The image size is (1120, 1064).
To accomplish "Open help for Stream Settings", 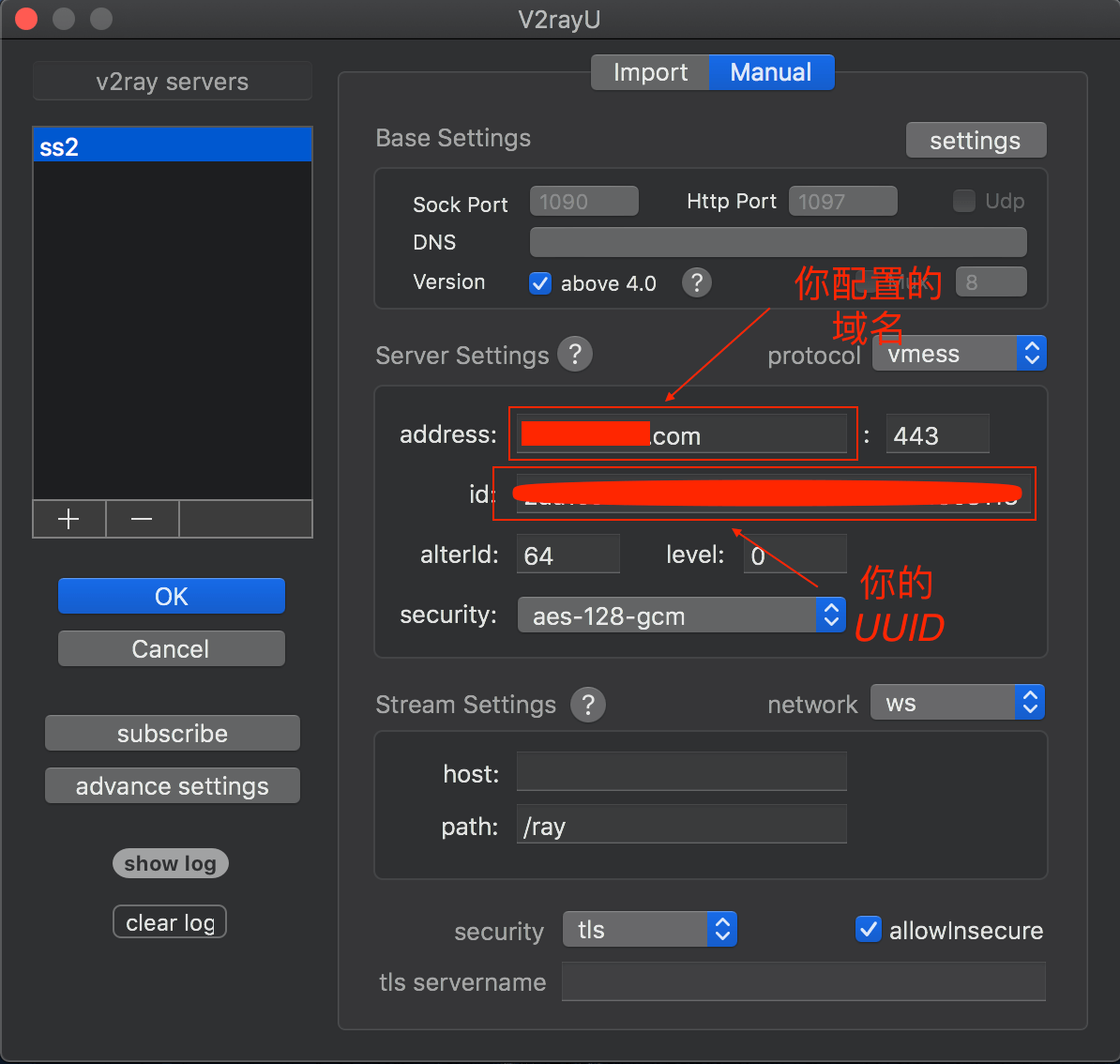I will (588, 705).
